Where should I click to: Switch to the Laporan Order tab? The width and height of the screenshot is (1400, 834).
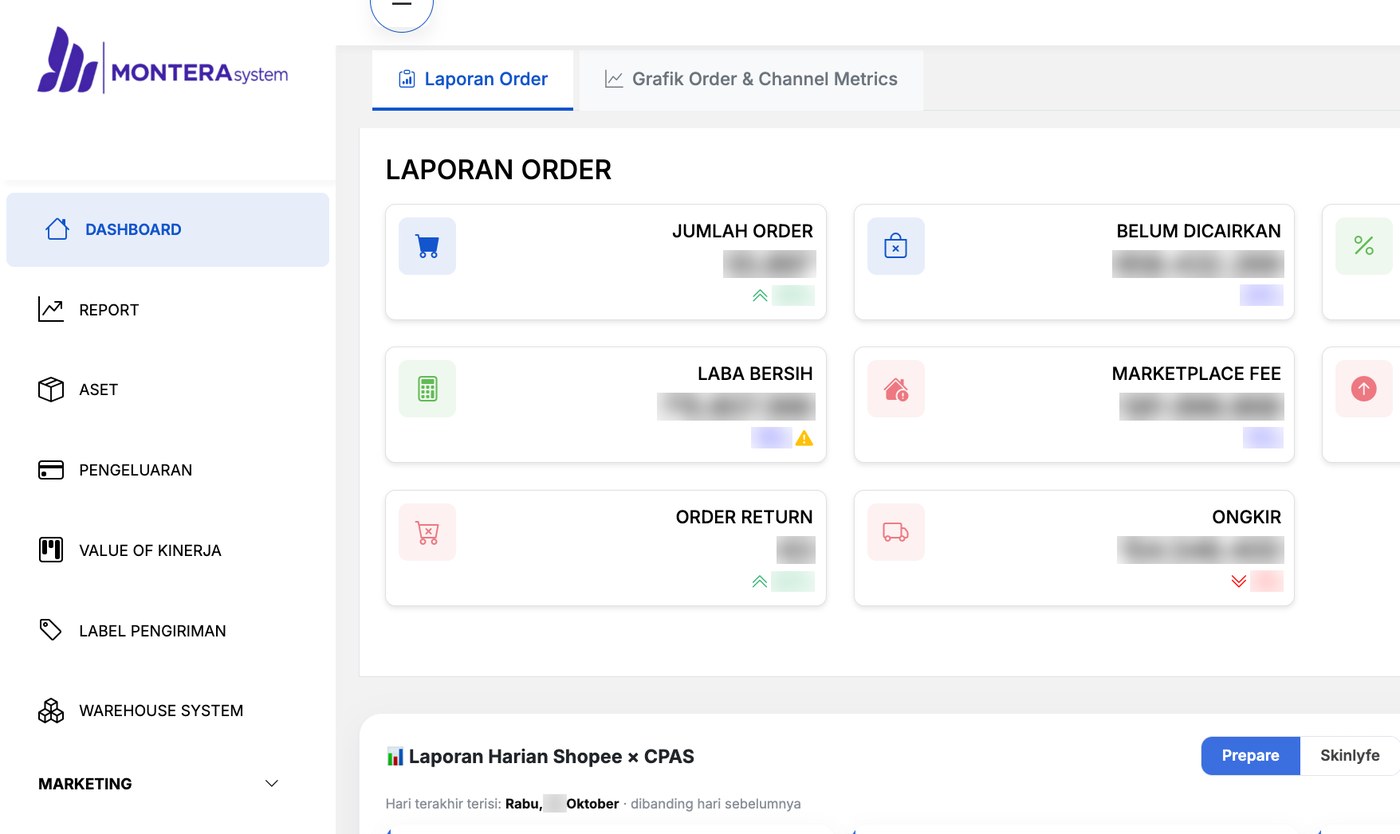tap(473, 80)
